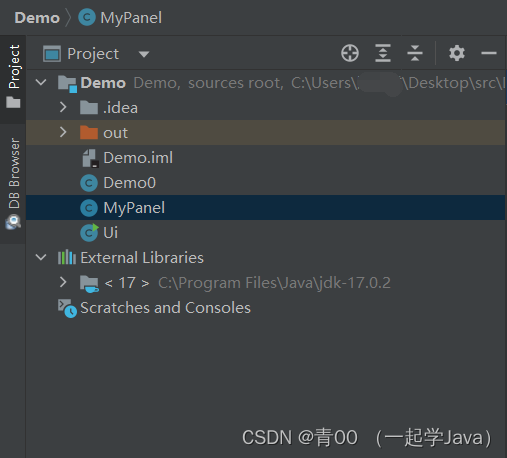Expand the .idea folder
The width and height of the screenshot is (507, 458).
tap(63, 107)
